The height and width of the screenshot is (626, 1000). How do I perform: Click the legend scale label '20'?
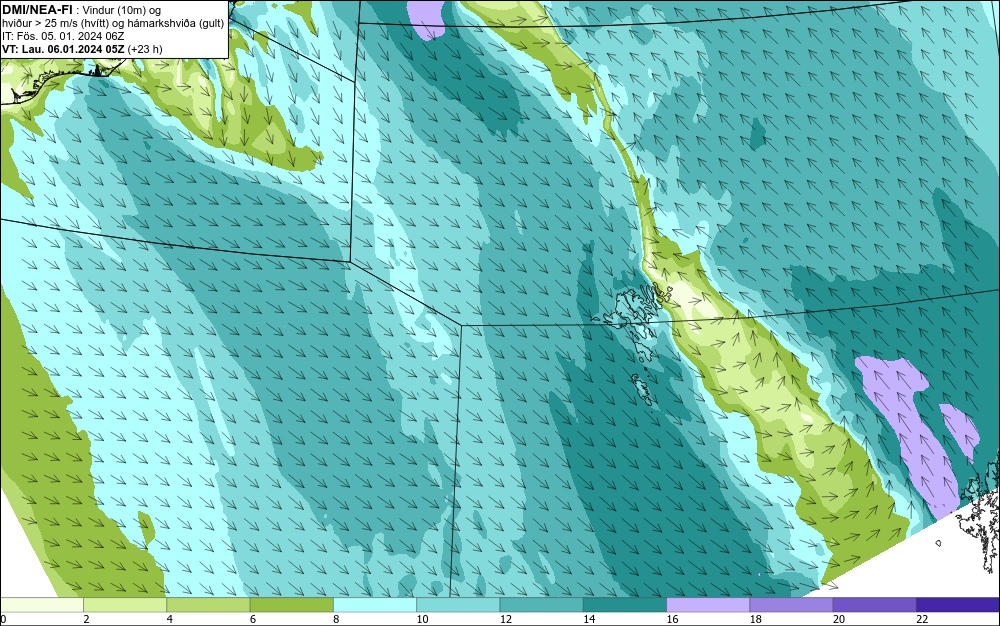click(839, 619)
